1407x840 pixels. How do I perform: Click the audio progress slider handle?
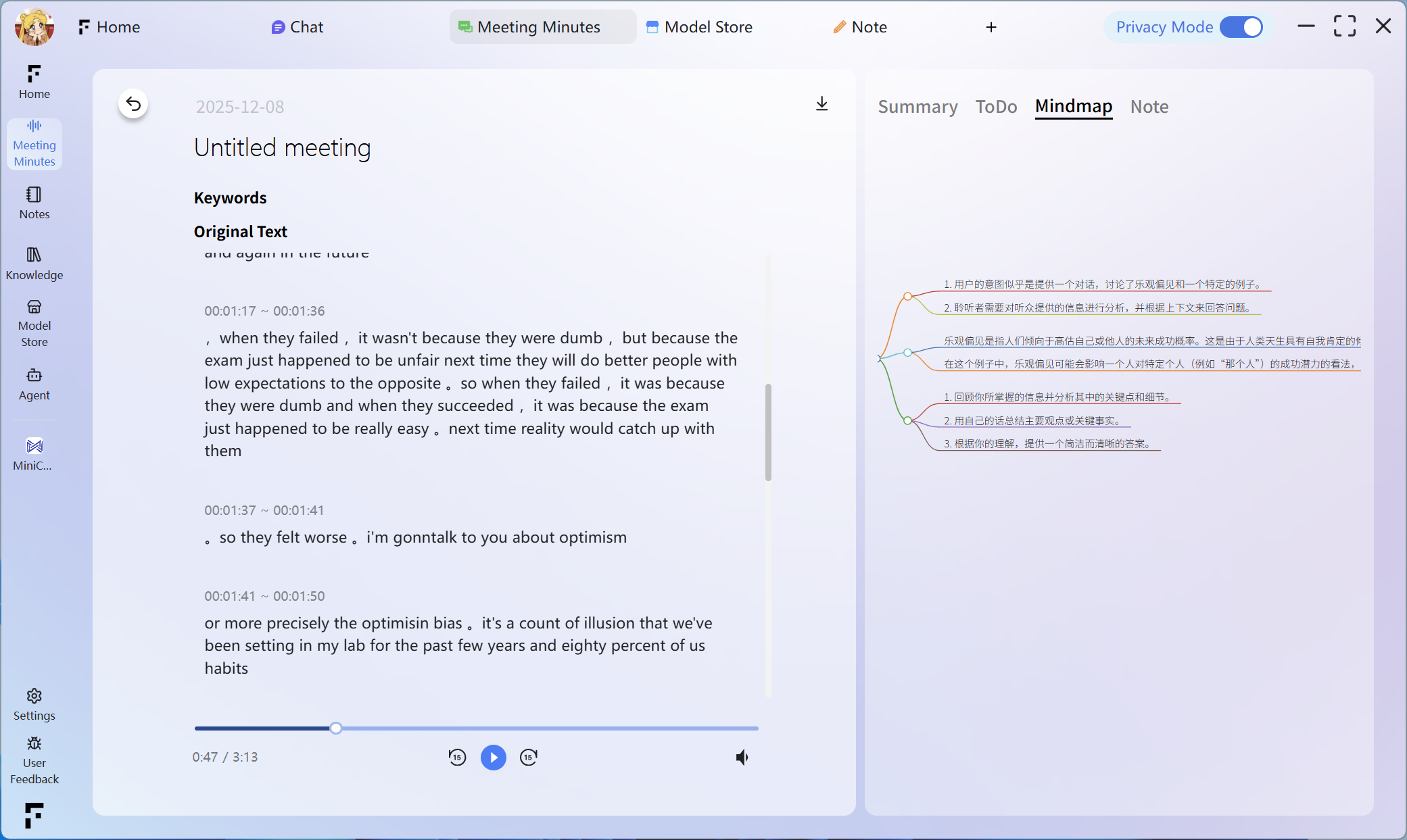336,728
